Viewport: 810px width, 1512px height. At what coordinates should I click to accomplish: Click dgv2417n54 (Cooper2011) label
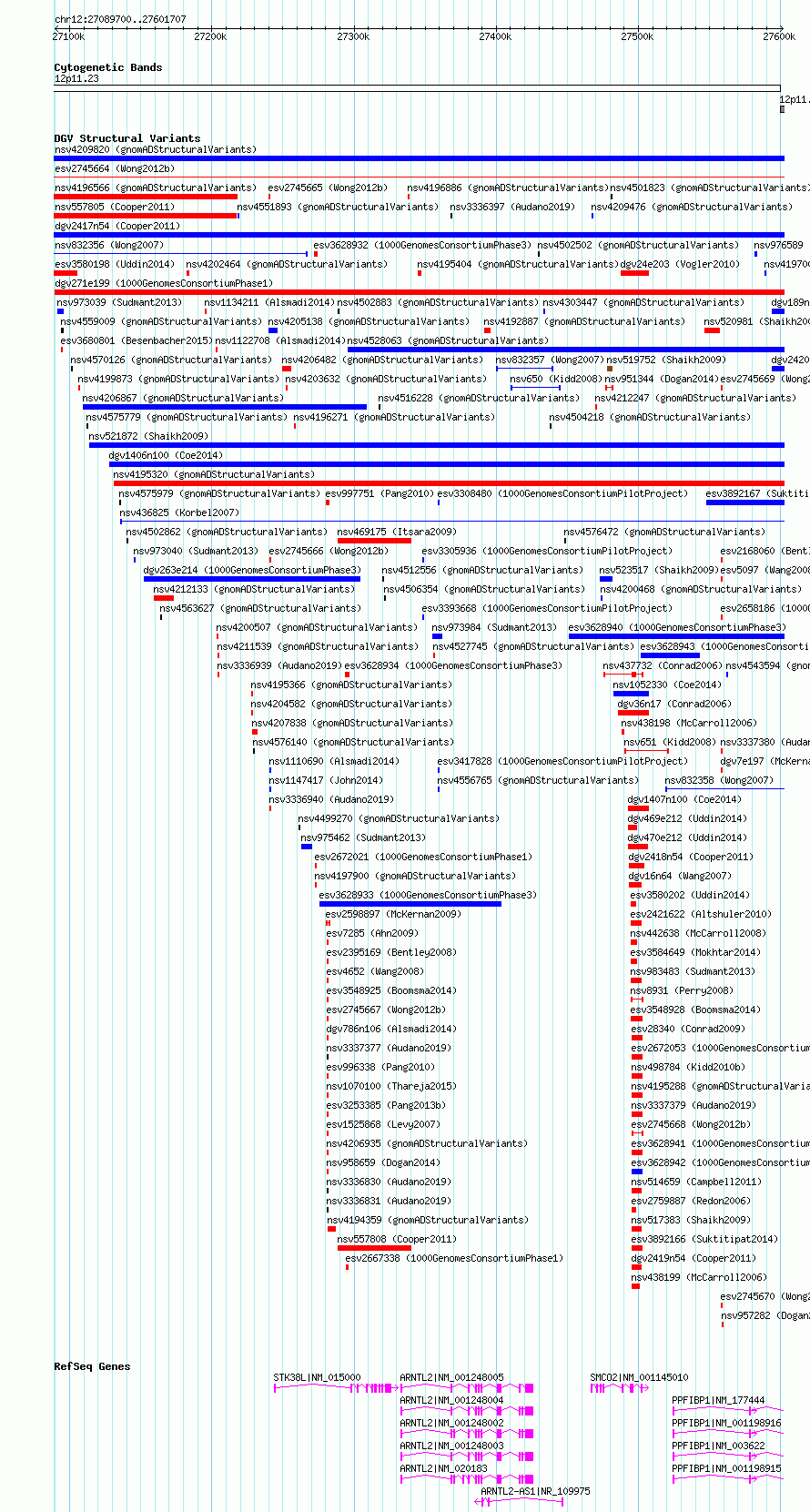click(x=117, y=226)
